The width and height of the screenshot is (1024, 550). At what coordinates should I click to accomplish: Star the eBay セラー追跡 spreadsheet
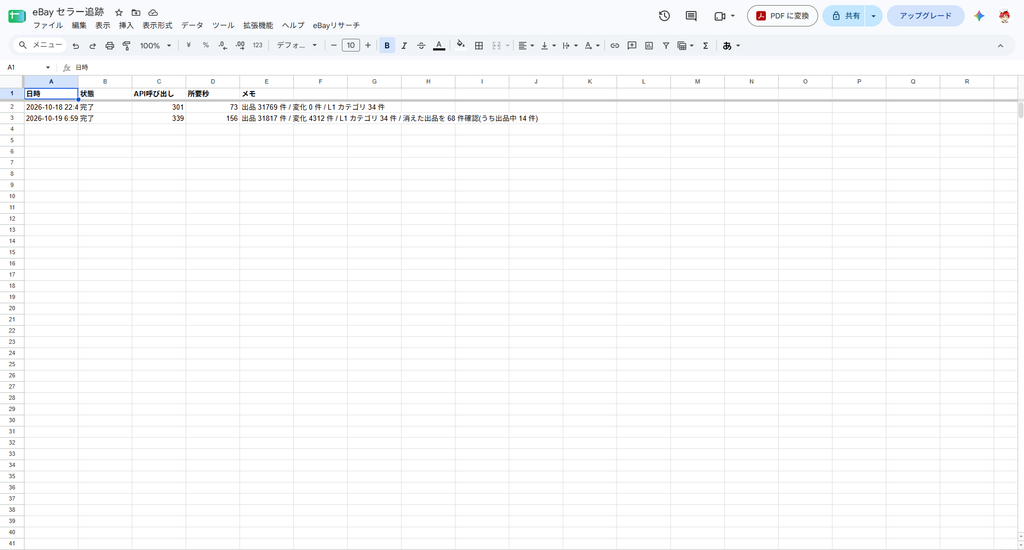pyautogui.click(x=119, y=12)
